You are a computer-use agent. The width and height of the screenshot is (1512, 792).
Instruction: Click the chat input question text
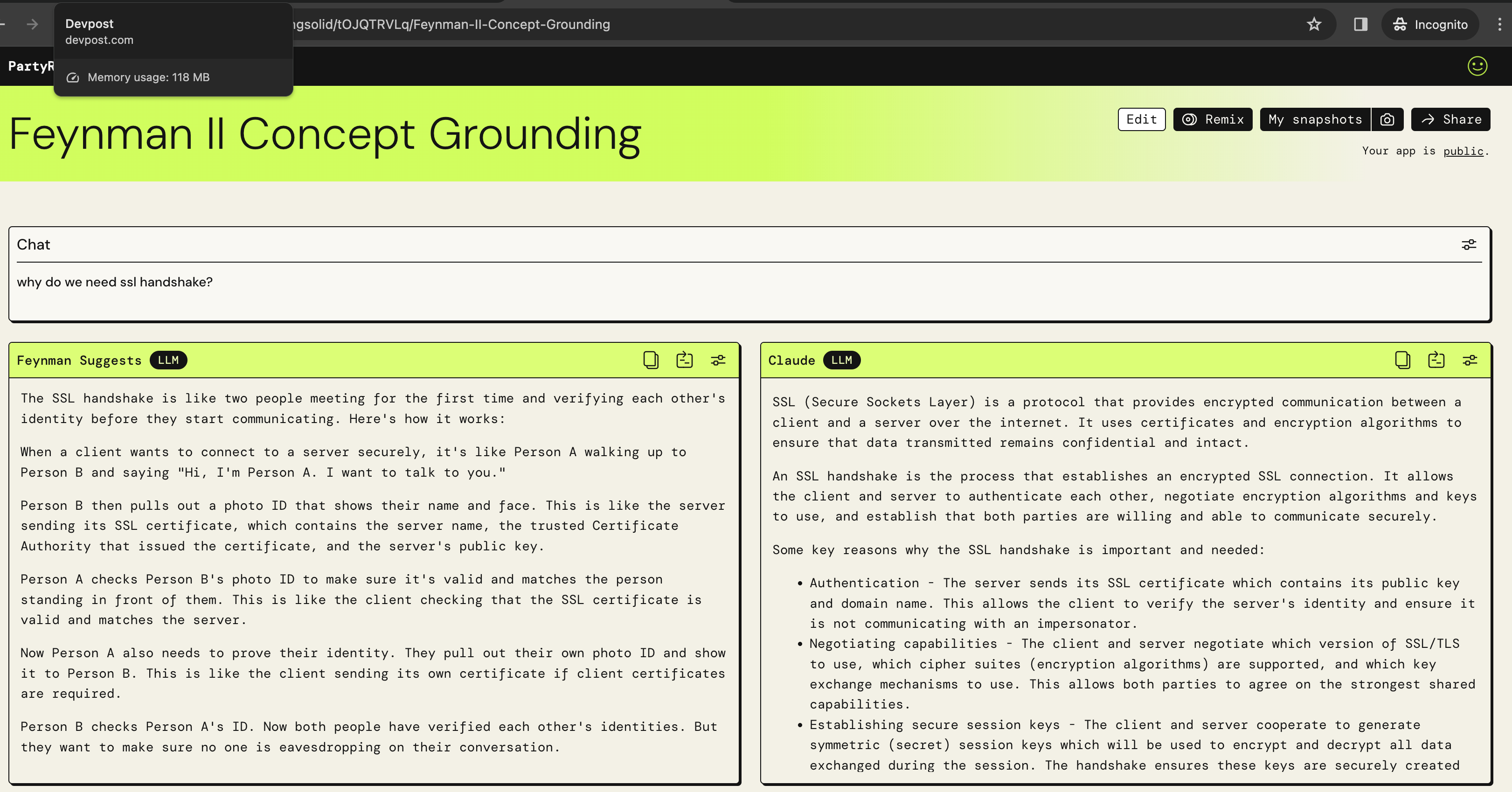115,282
